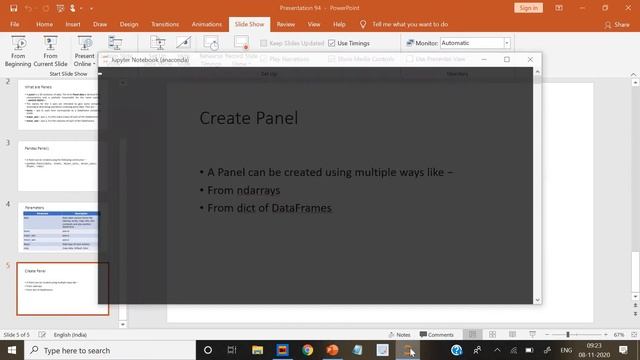Expand the Present Online dropdown arrow
Viewport: 640px width, 360px height.
(94, 64)
